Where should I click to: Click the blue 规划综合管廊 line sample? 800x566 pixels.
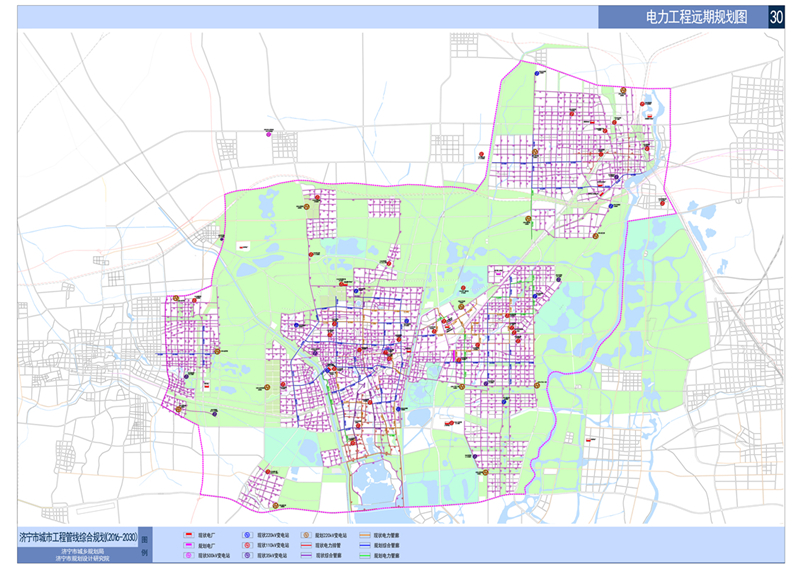(x=365, y=545)
